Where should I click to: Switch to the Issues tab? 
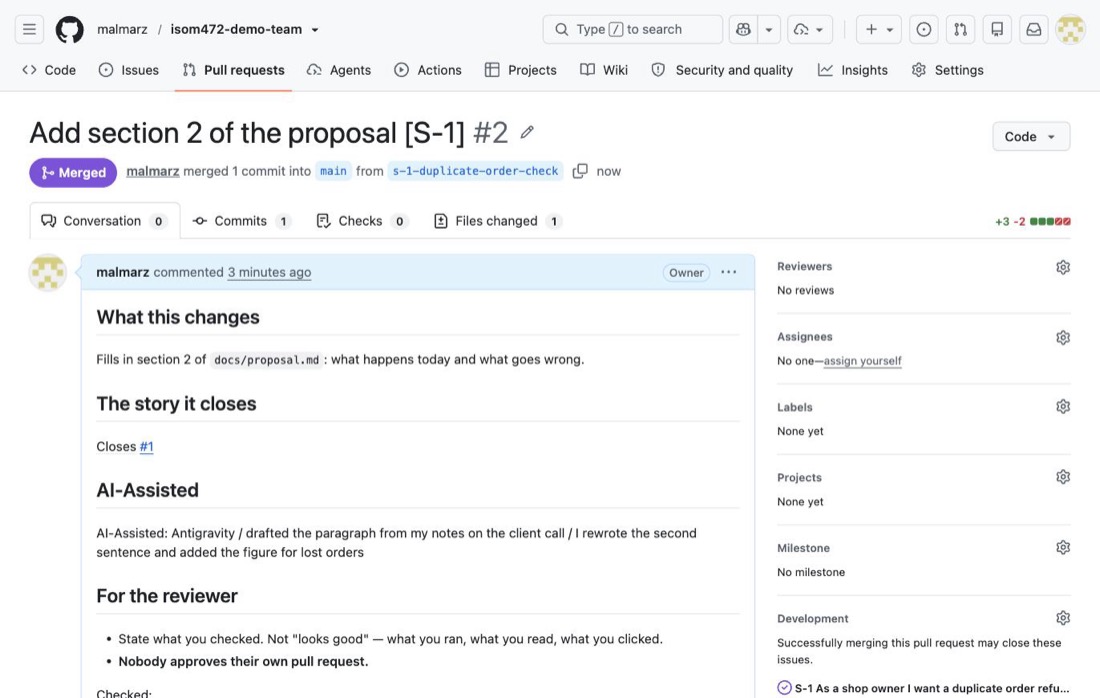point(129,70)
